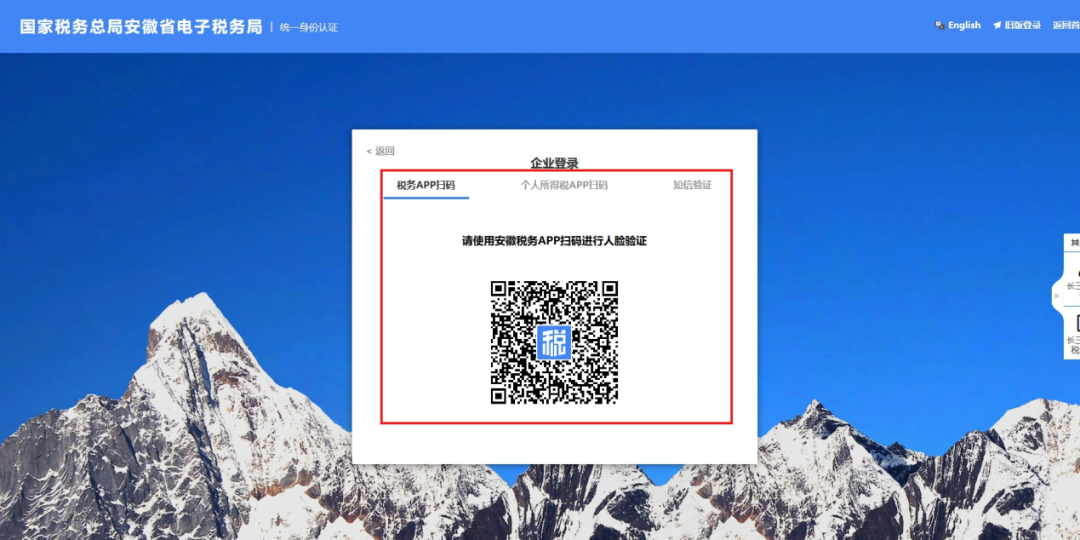
Task: Switch to the 税务APP扫码 tab
Action: pyautogui.click(x=426, y=185)
